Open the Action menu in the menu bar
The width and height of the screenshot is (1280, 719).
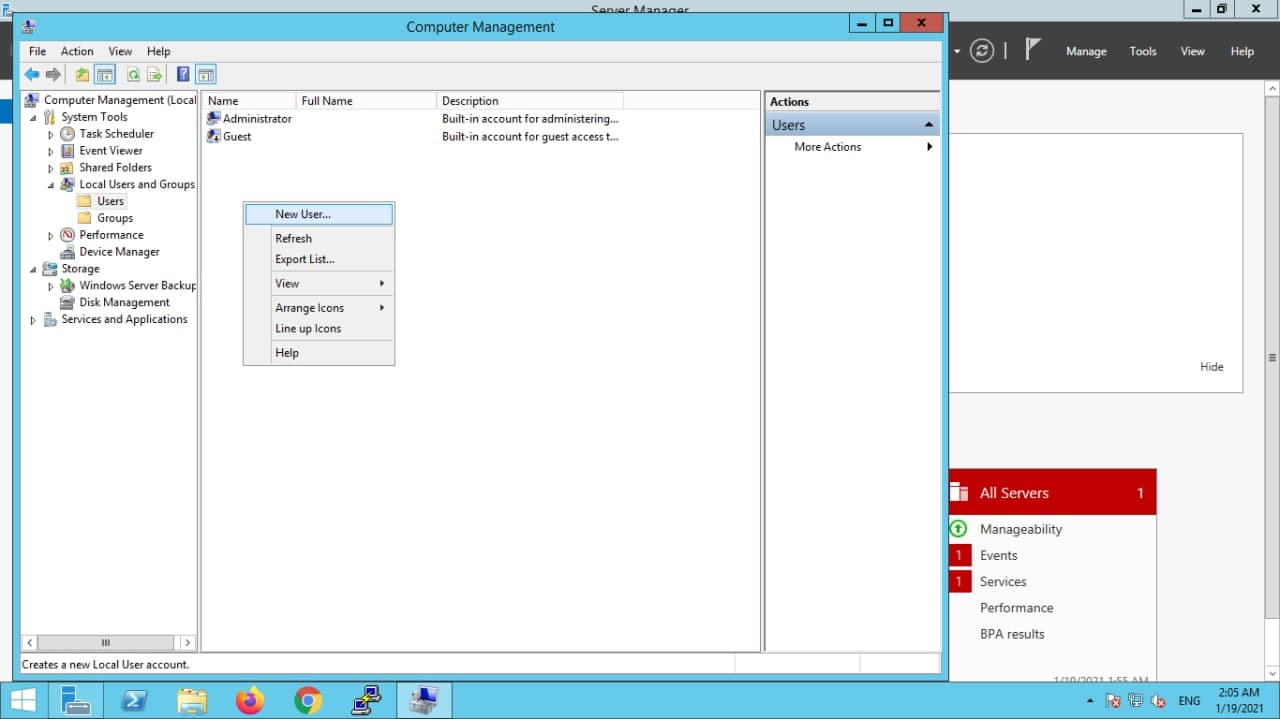(77, 51)
